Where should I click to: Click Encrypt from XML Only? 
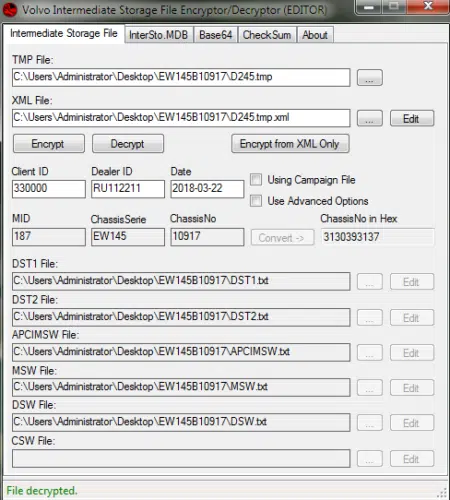tap(290, 144)
